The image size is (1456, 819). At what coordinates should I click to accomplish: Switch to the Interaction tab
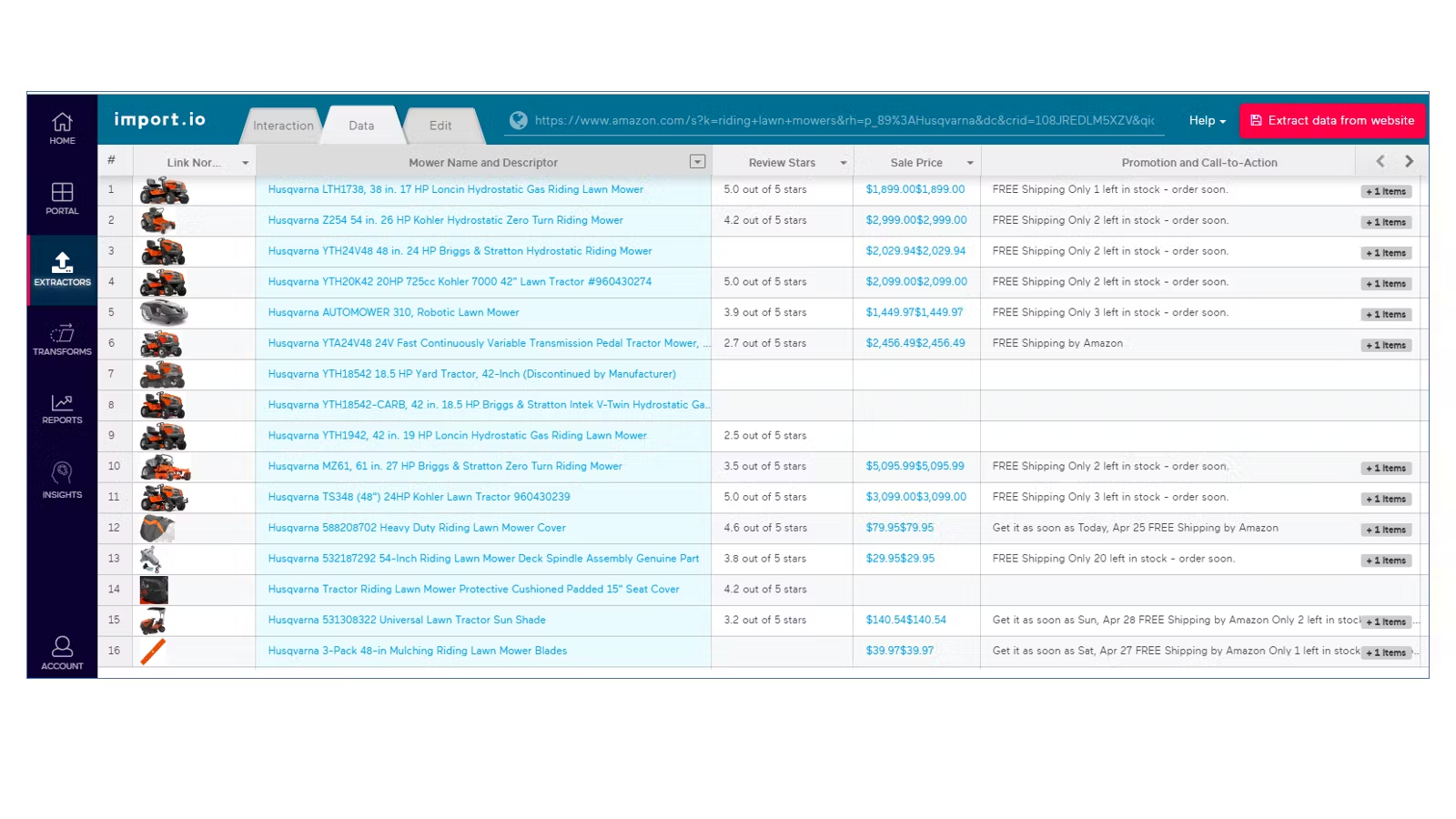283,126
